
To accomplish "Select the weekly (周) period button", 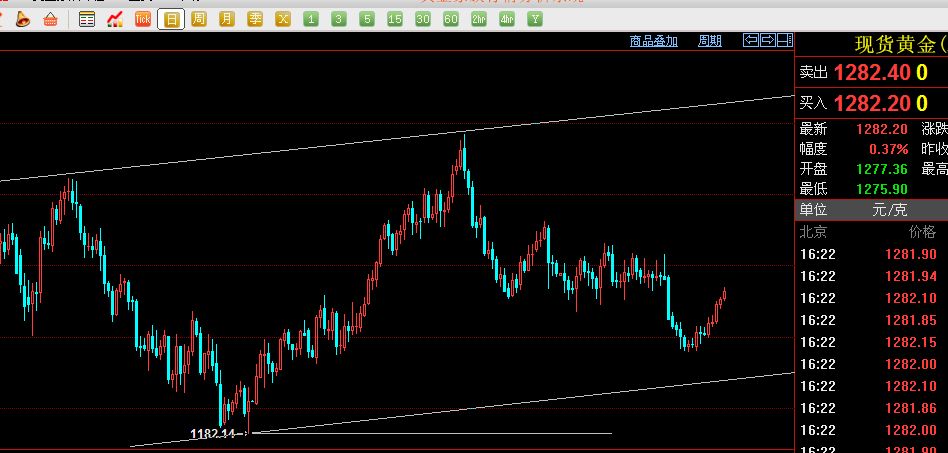I will point(199,19).
